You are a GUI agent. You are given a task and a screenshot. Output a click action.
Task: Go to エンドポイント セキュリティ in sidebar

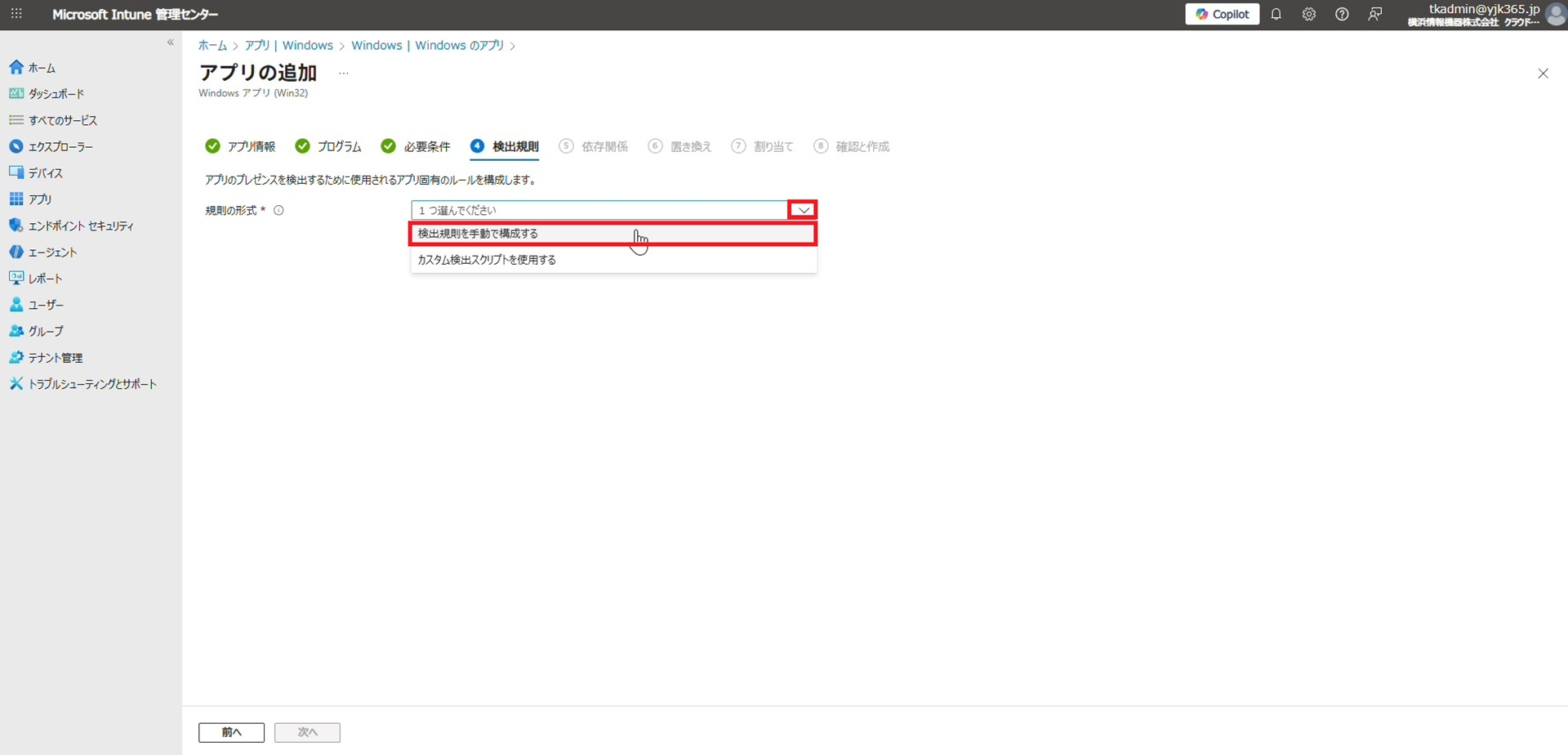pyautogui.click(x=80, y=226)
